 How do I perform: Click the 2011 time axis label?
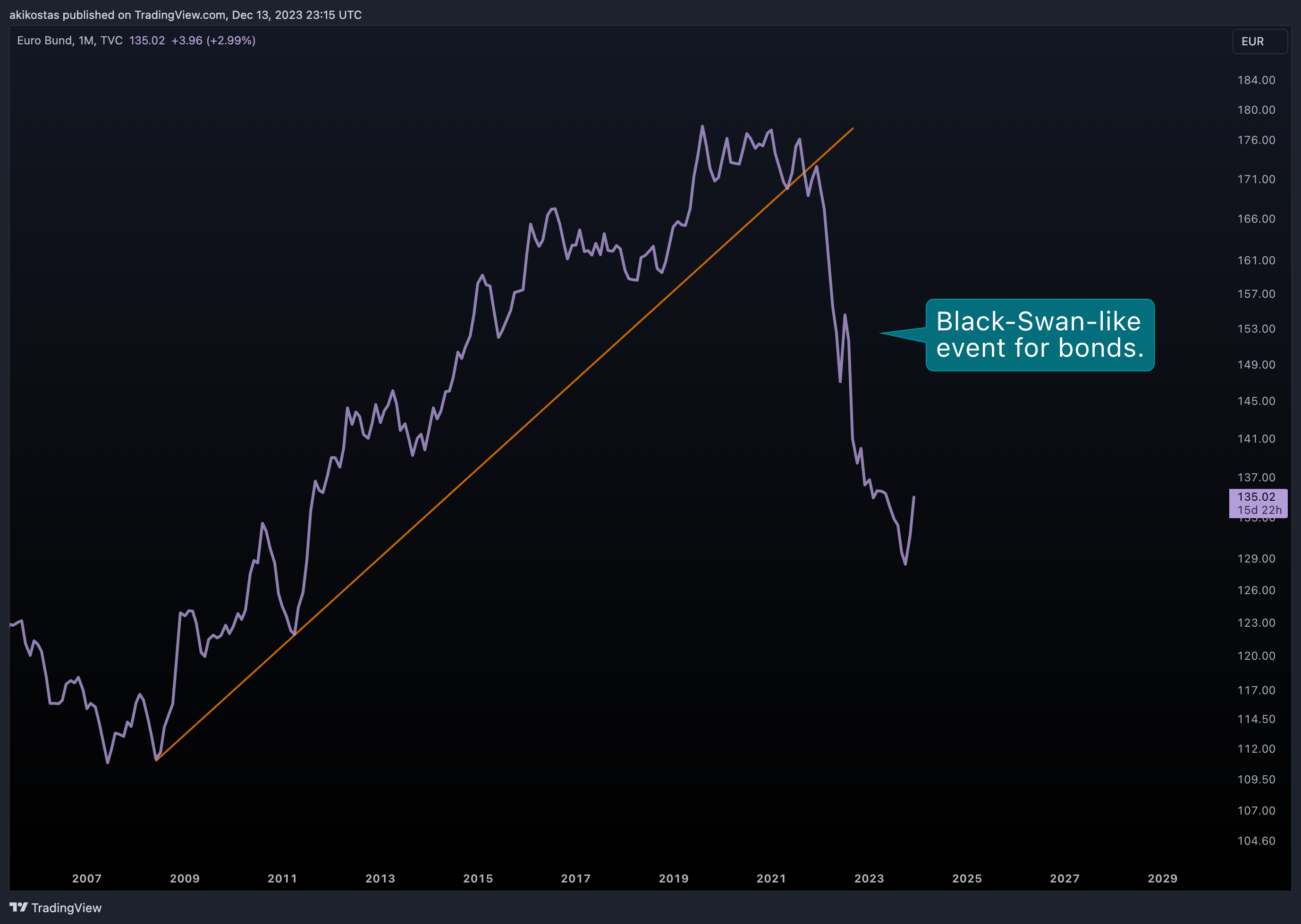pyautogui.click(x=282, y=879)
